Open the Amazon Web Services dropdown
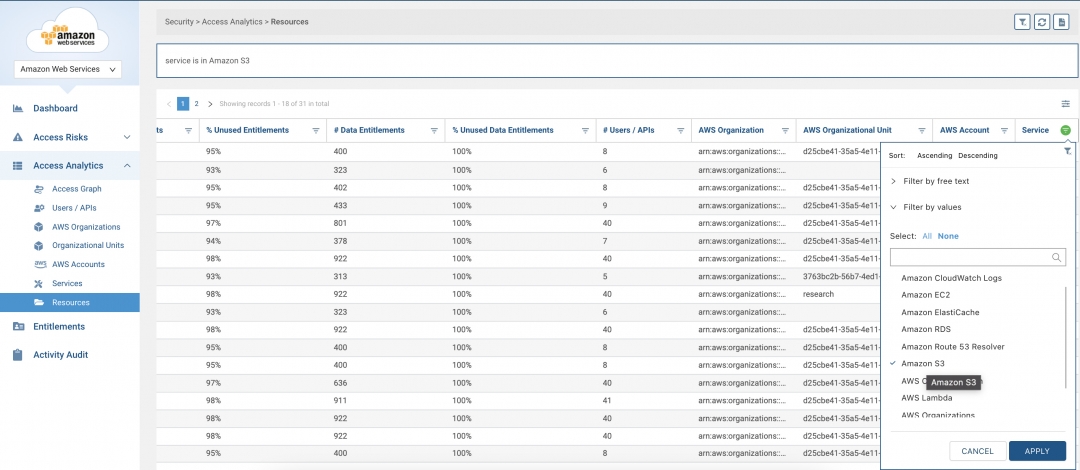 tap(69, 70)
